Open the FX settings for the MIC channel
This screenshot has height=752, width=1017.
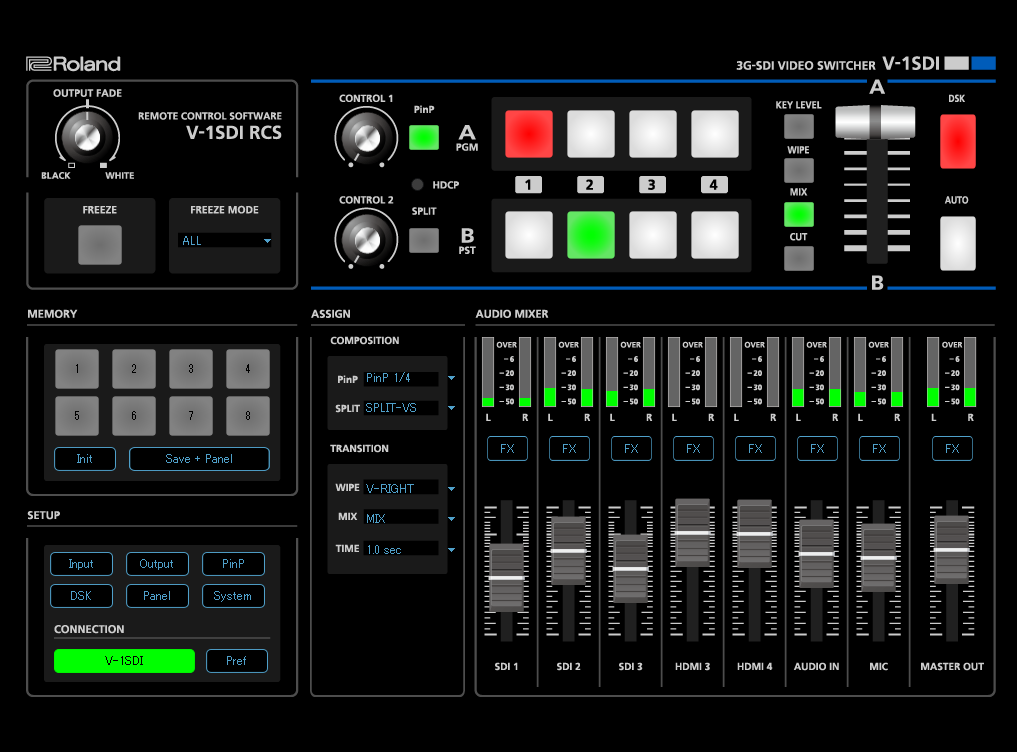(x=878, y=448)
